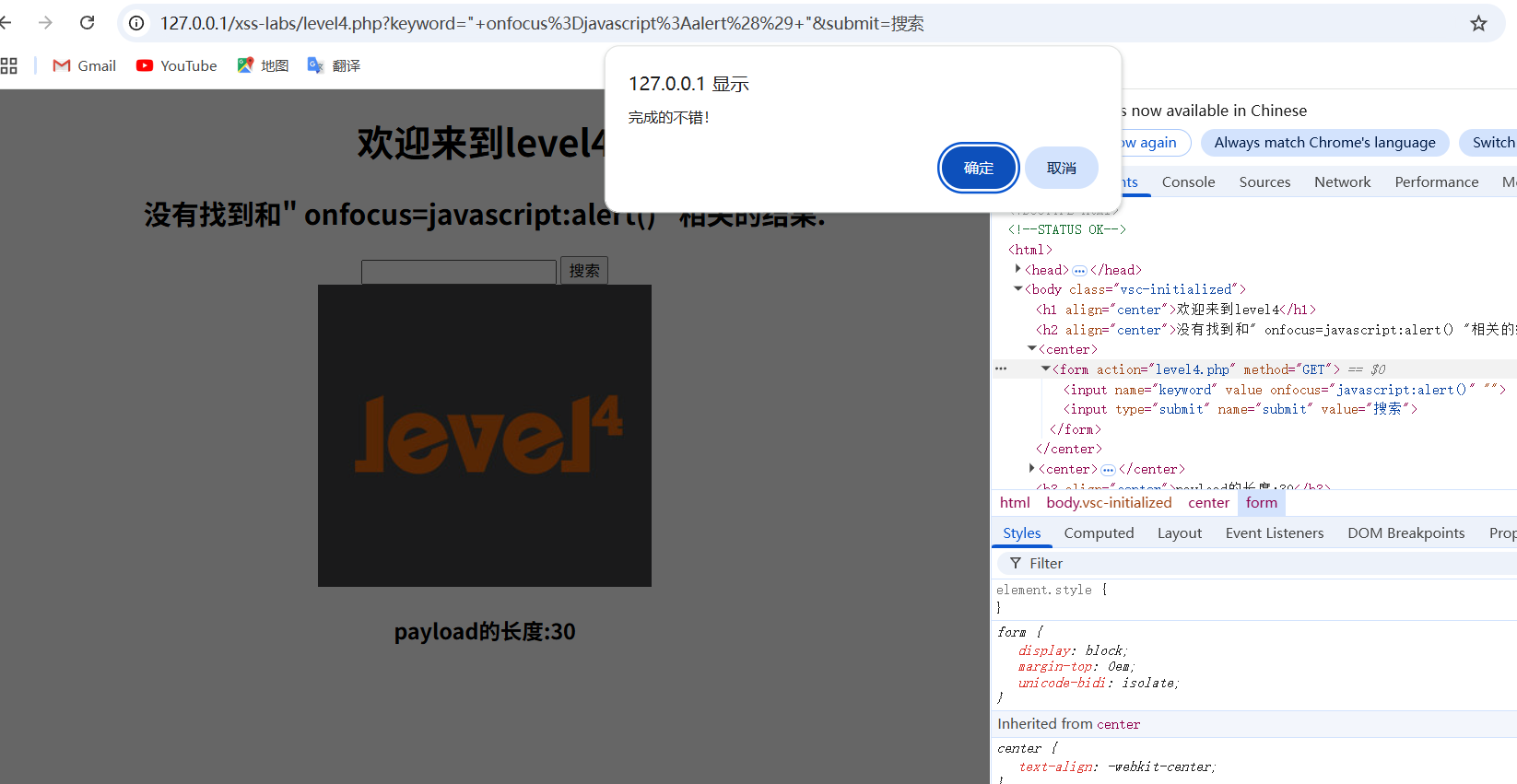The height and width of the screenshot is (784, 1517).
Task: Switch to the Styles pane tab
Action: (1021, 532)
